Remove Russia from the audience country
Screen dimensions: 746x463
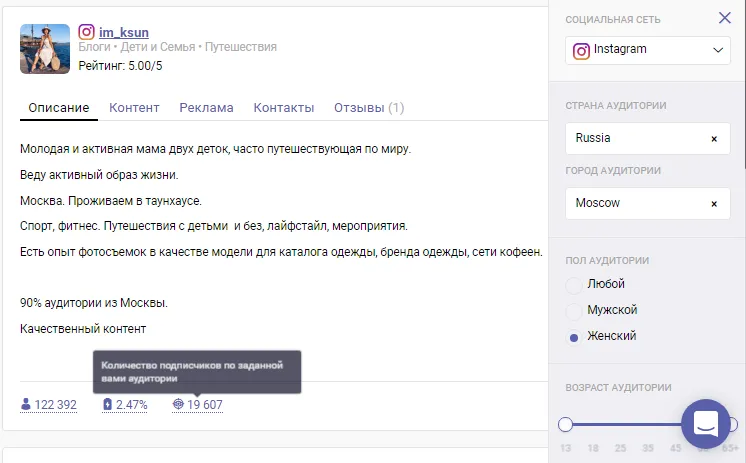point(714,139)
